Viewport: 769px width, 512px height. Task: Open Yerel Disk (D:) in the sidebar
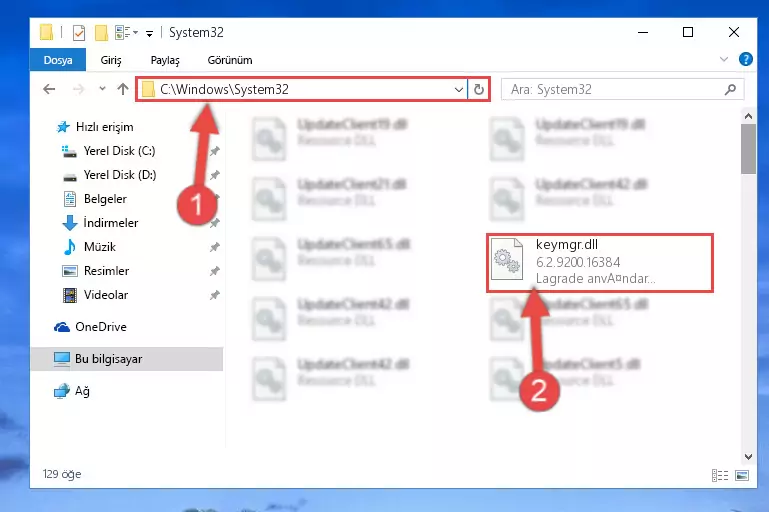click(120, 175)
